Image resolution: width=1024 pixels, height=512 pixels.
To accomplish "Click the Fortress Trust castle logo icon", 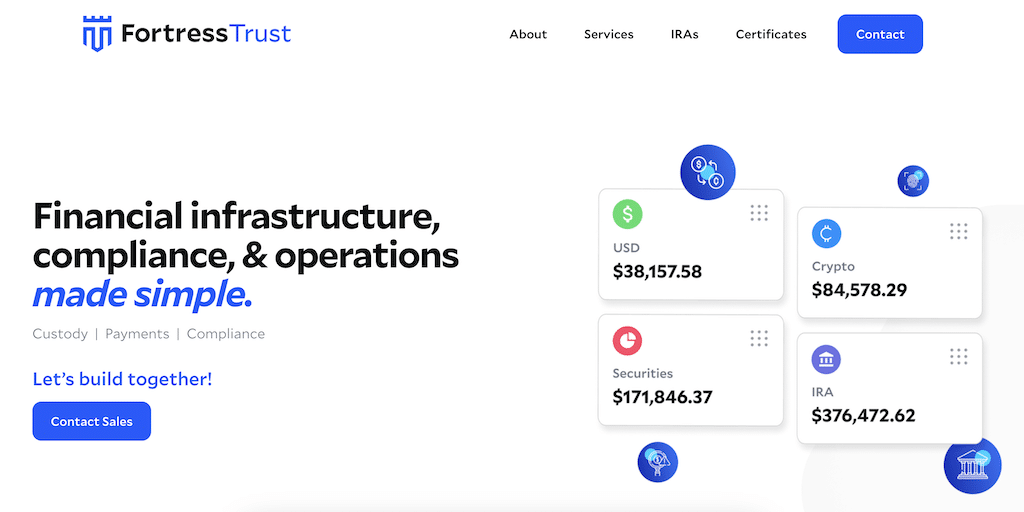I will (x=97, y=34).
